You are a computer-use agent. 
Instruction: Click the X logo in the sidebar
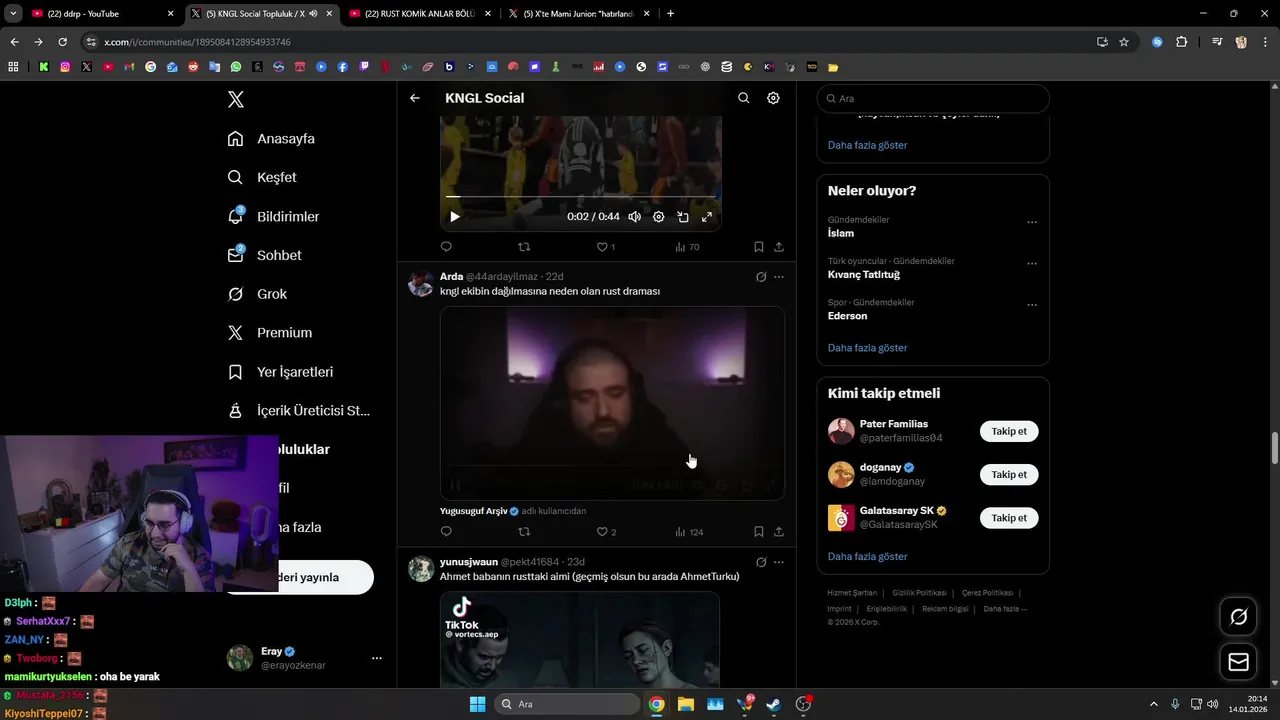235,99
